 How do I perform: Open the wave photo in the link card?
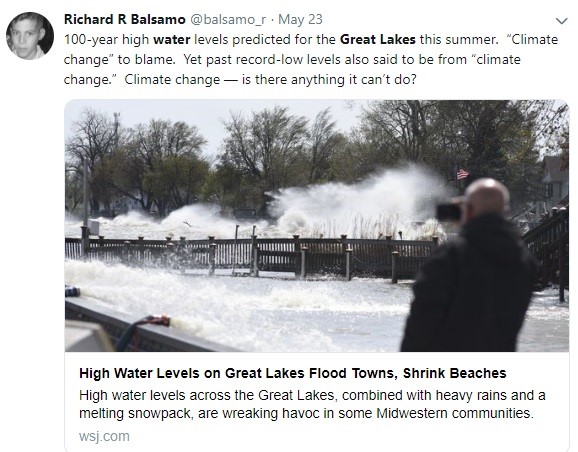pyautogui.click(x=317, y=226)
